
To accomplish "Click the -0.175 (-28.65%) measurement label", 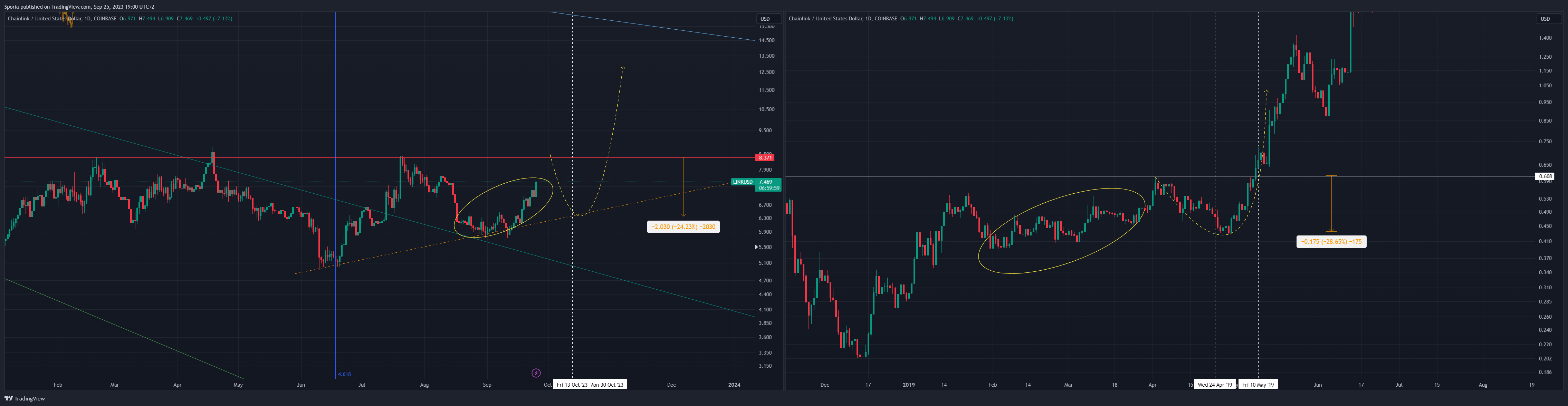I will tap(1331, 242).
